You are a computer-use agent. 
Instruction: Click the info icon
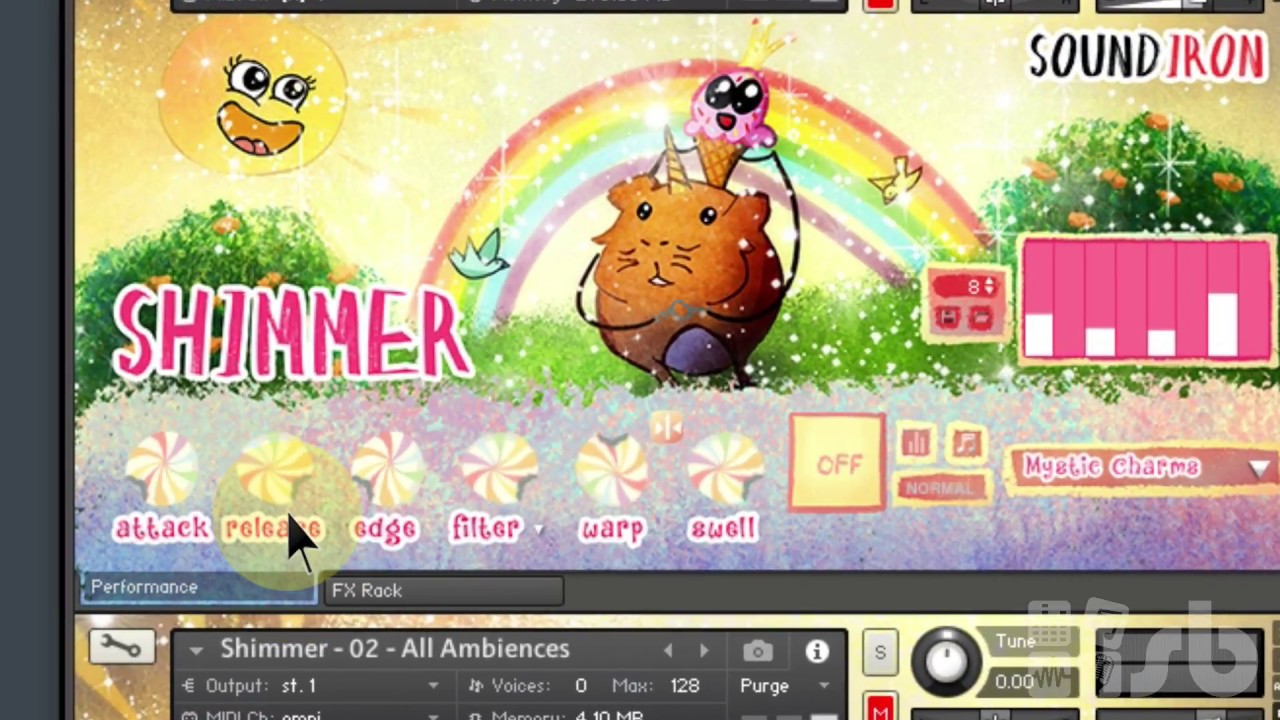tap(817, 652)
